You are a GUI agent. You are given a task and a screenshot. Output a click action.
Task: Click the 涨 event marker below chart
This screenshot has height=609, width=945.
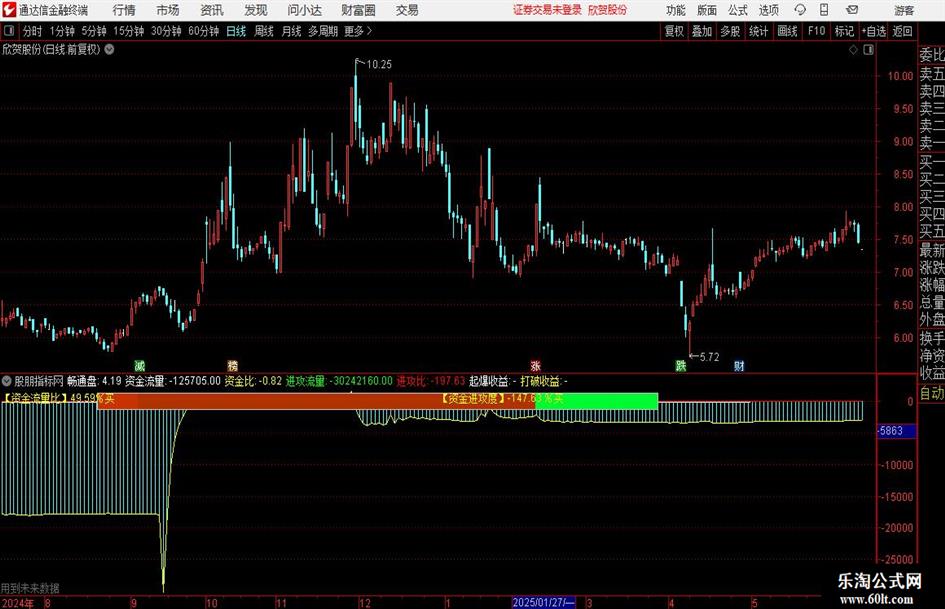click(536, 365)
